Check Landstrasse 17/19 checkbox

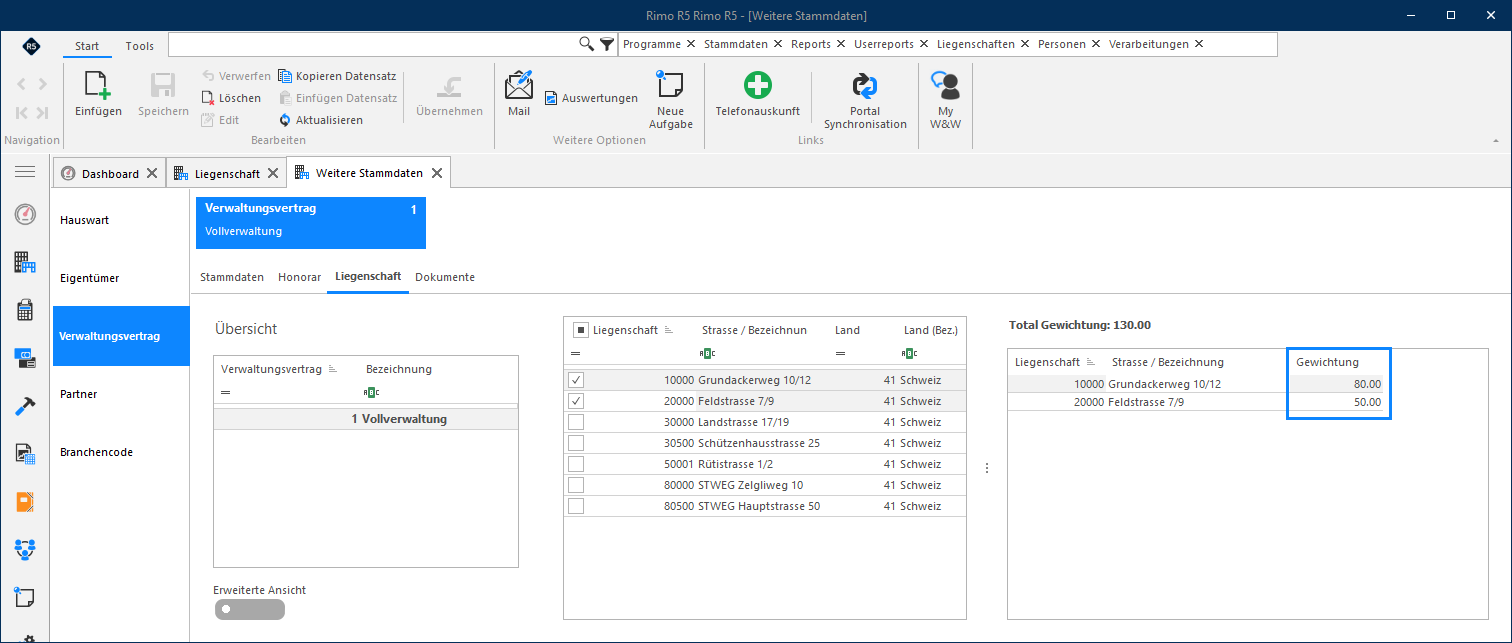[576, 422]
